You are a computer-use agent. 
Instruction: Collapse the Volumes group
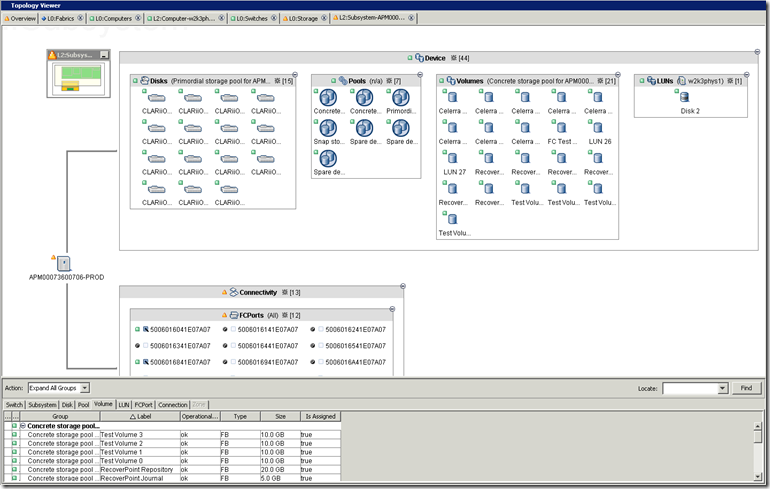[618, 75]
